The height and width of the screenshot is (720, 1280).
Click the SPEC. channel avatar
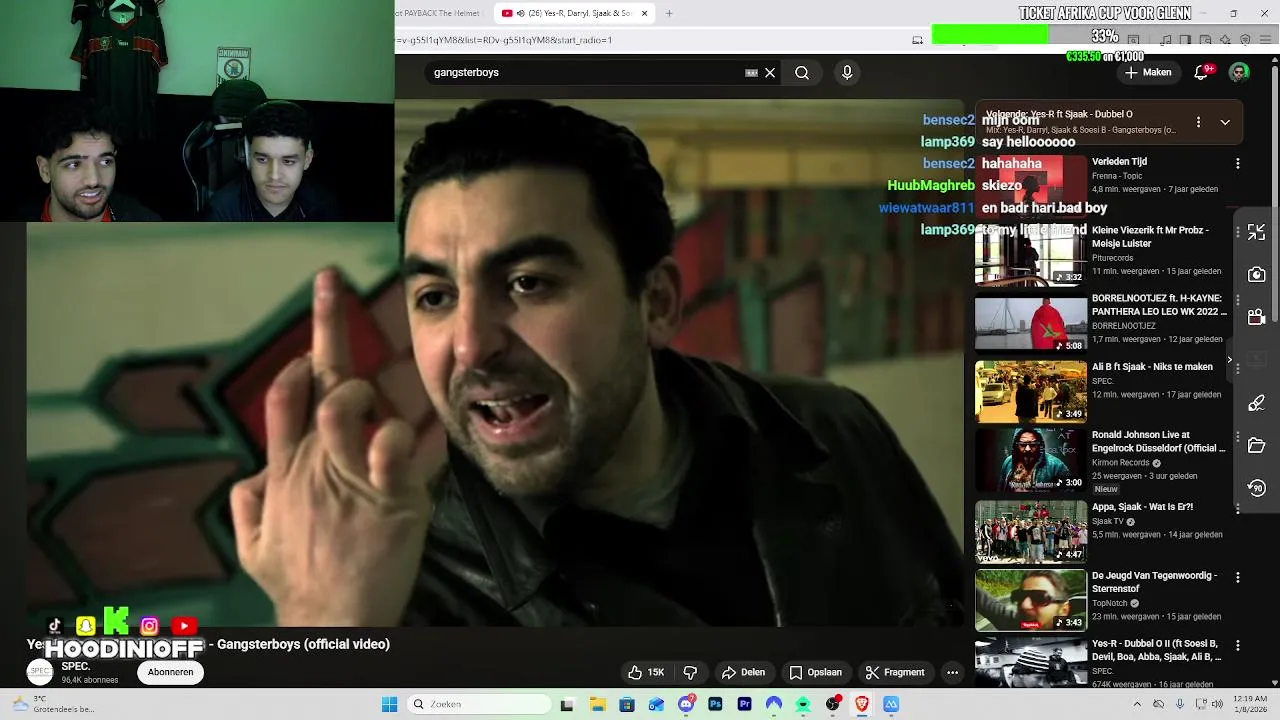(x=40, y=672)
